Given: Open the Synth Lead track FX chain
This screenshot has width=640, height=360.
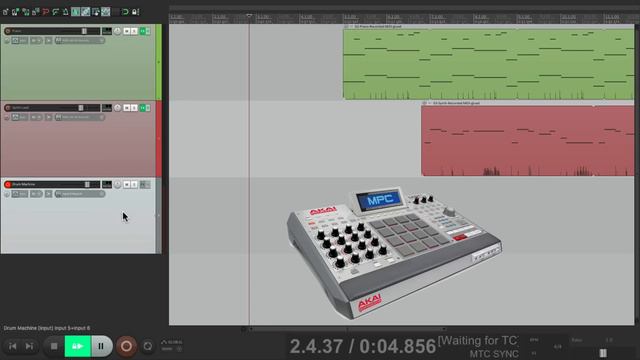Looking at the screenshot, I should pos(143,108).
